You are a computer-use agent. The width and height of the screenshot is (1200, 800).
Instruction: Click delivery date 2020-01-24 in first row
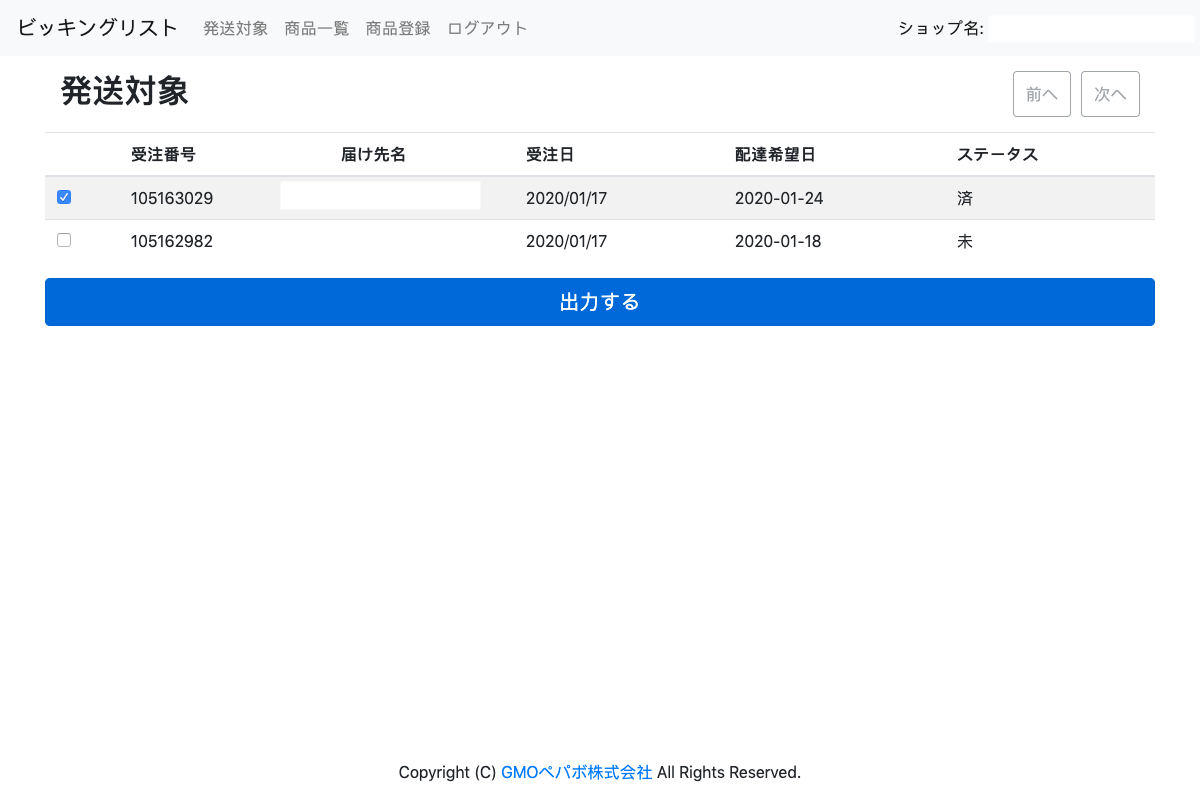tap(779, 198)
